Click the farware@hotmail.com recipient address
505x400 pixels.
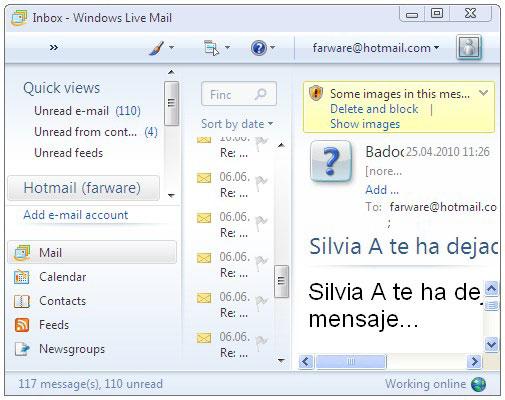click(x=443, y=207)
